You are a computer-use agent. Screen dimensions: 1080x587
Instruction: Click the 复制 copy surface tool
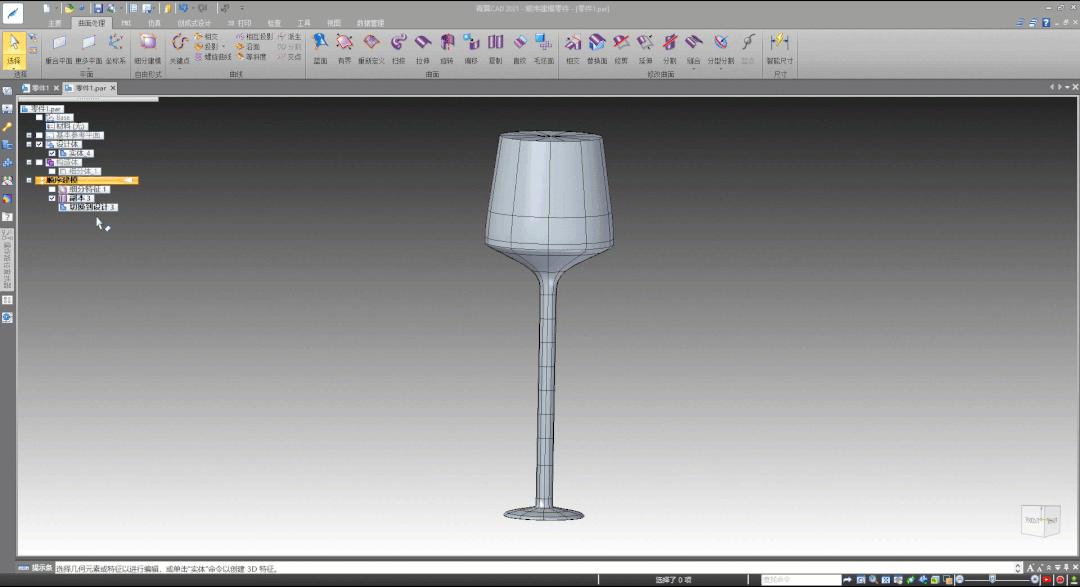pos(495,49)
